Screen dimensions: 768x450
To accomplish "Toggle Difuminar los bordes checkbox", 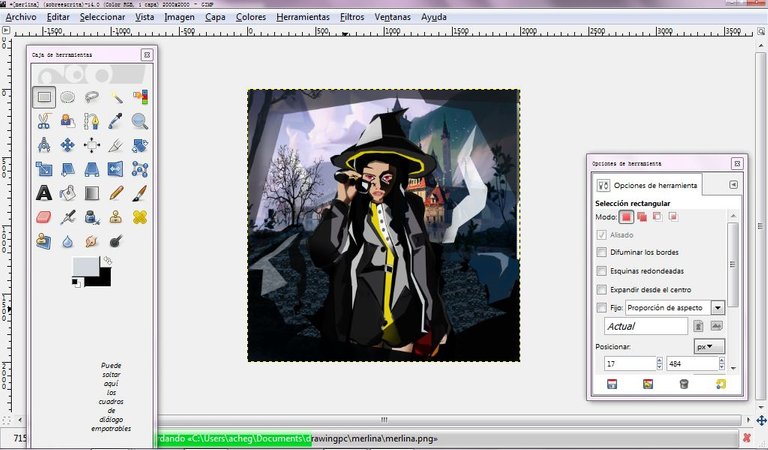I will tap(601, 252).
